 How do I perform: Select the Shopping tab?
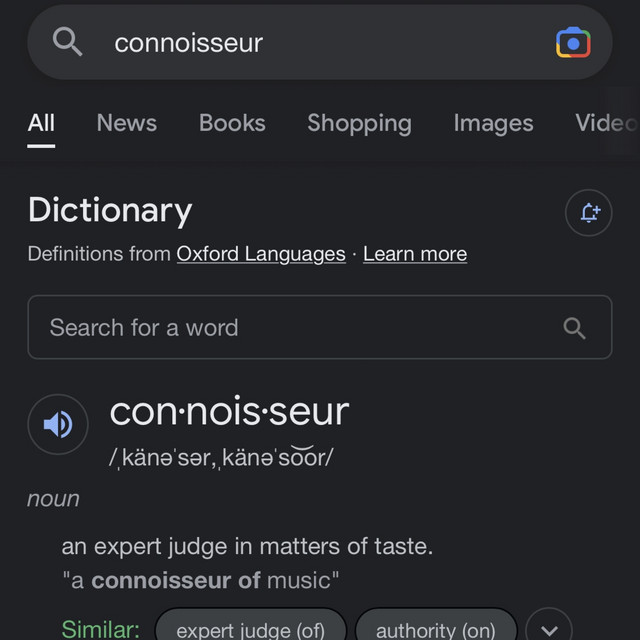pos(360,124)
